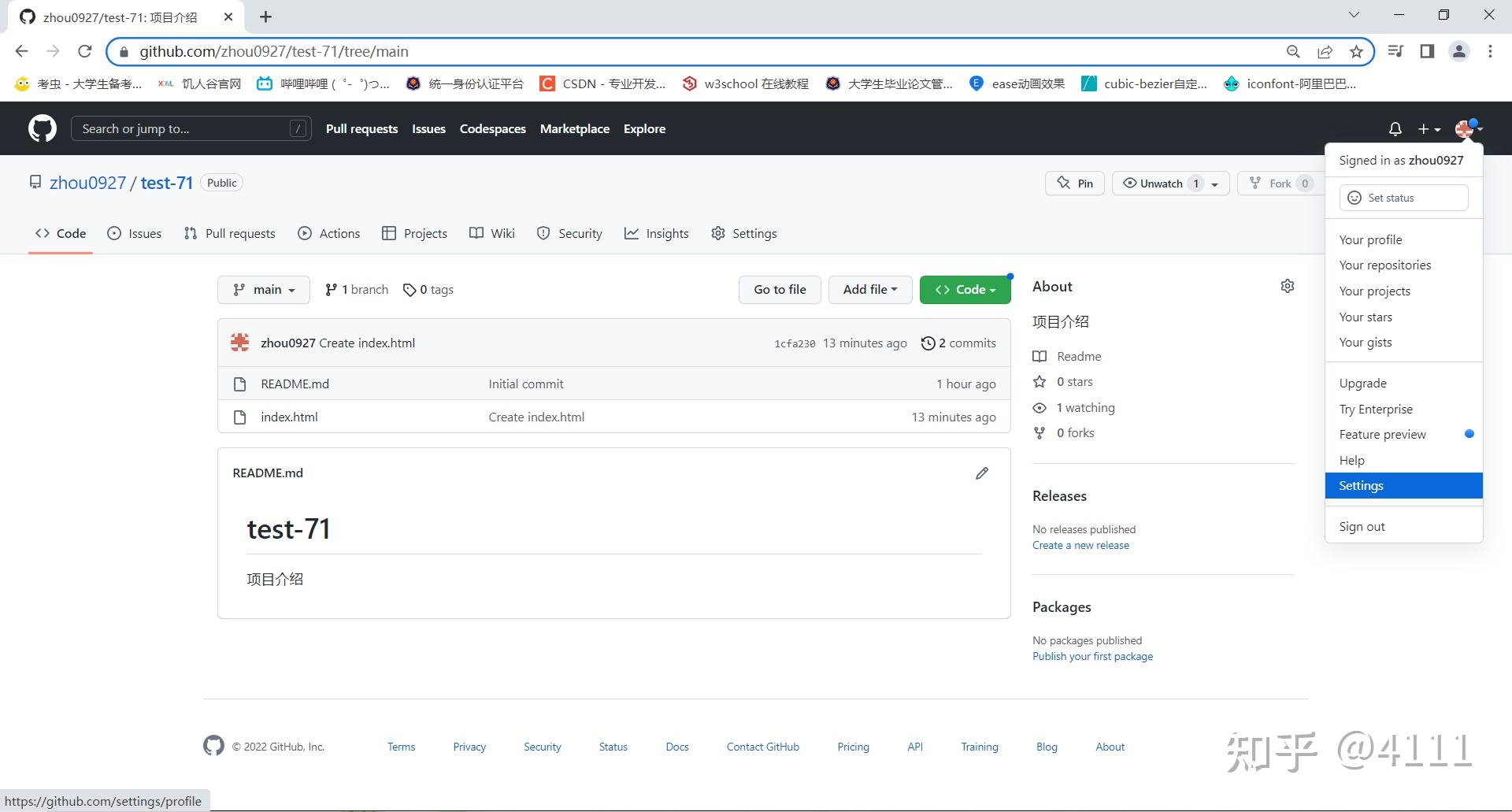Image resolution: width=1512 pixels, height=812 pixels.
Task: Click the Set status button
Action: coord(1403,198)
